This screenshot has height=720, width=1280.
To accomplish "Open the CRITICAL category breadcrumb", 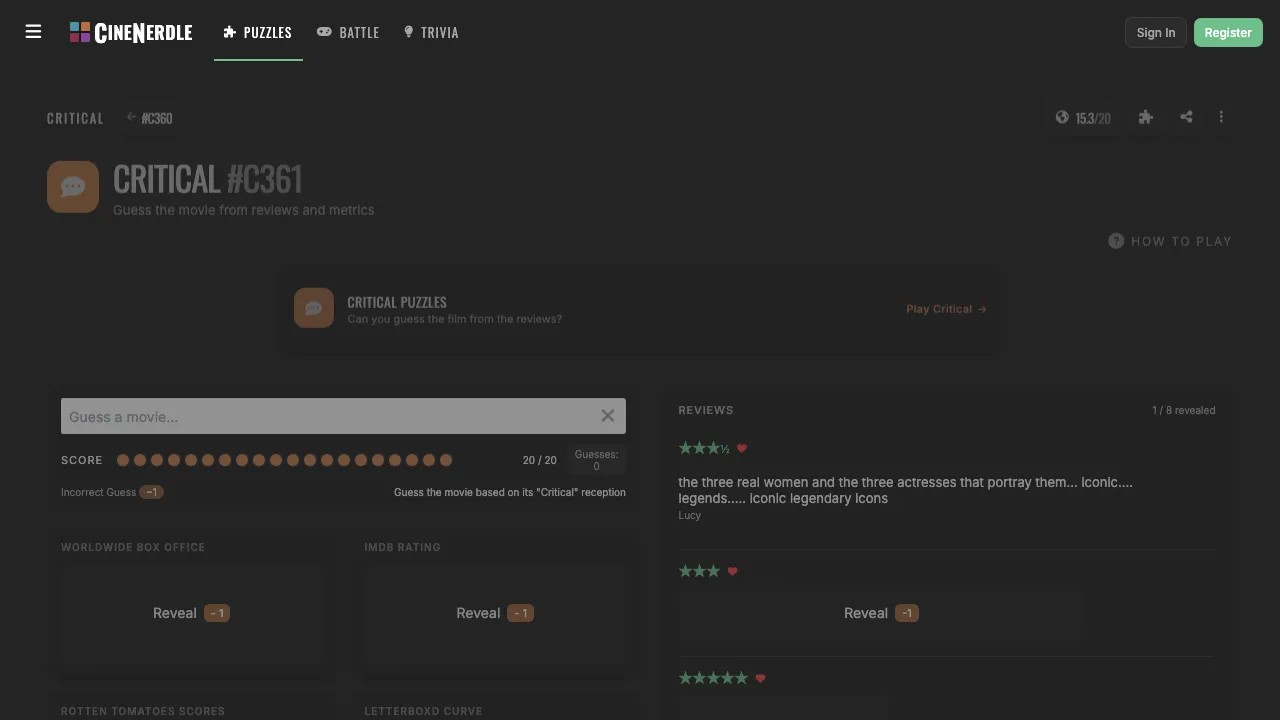I will pos(75,118).
